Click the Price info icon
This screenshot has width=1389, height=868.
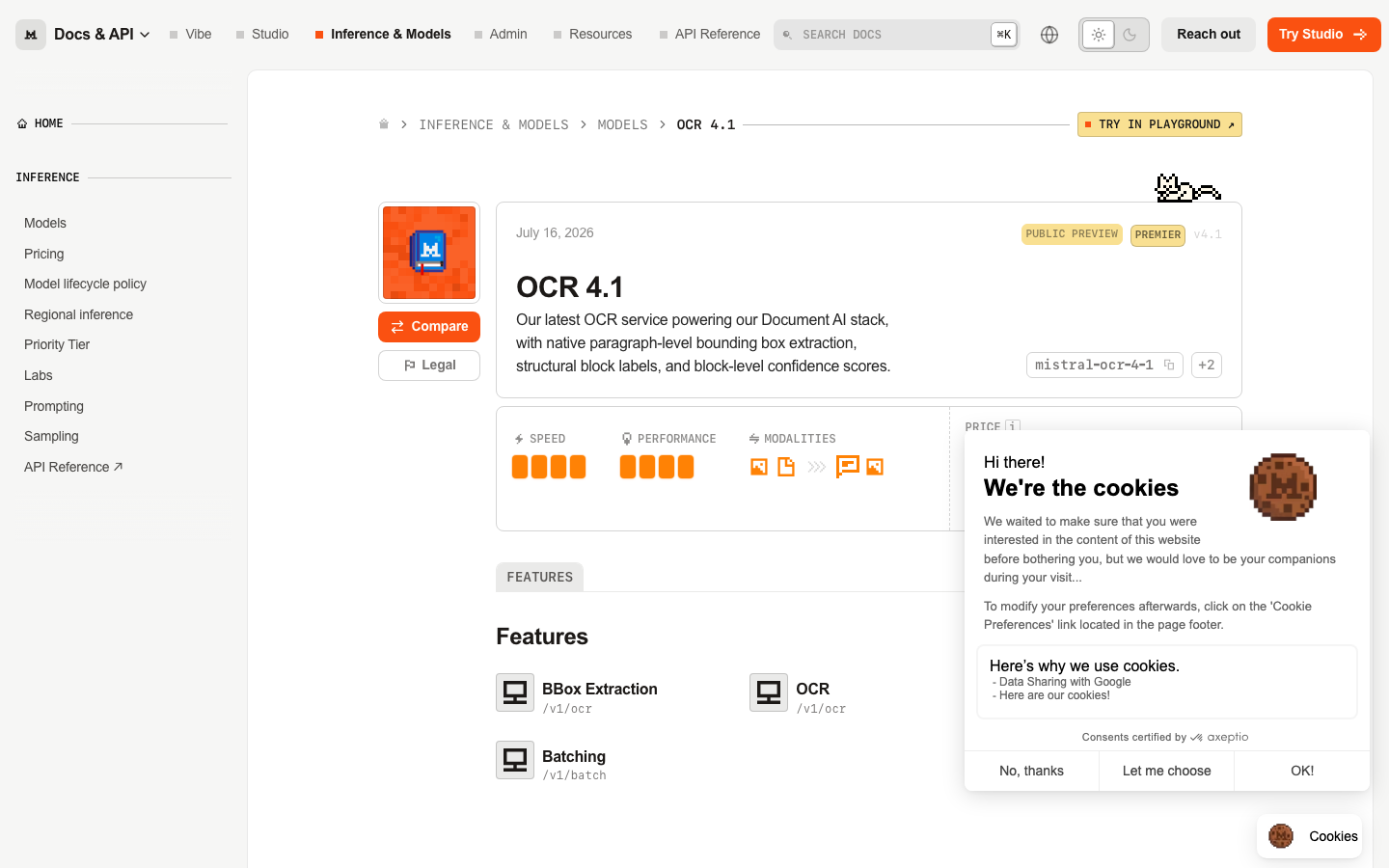point(1012,425)
